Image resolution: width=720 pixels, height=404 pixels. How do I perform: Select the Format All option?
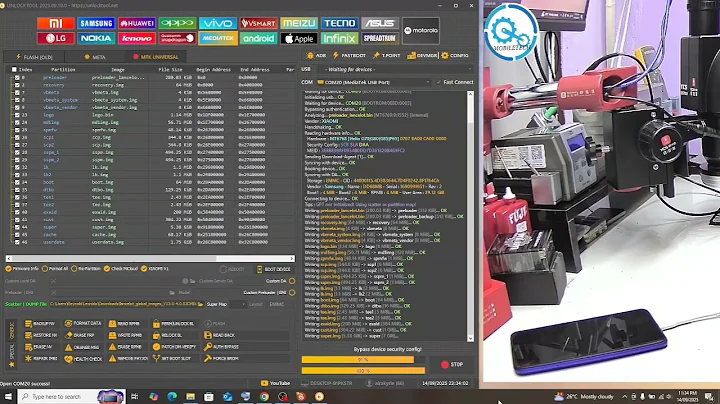pyautogui.click(x=55, y=269)
